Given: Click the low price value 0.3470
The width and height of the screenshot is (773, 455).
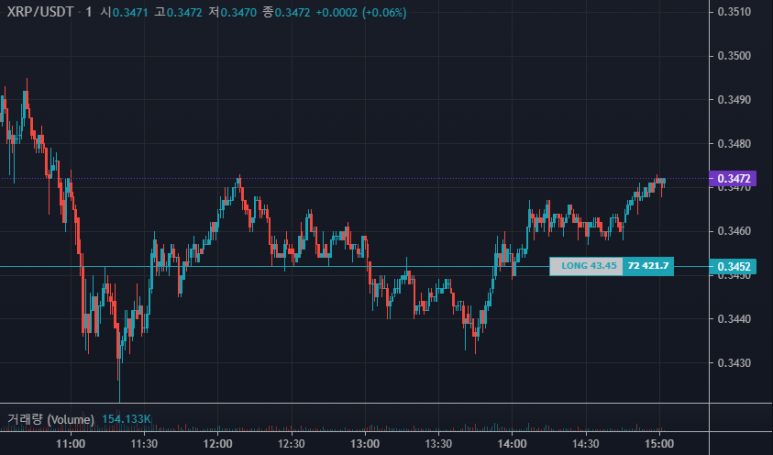Looking at the screenshot, I should coord(239,12).
